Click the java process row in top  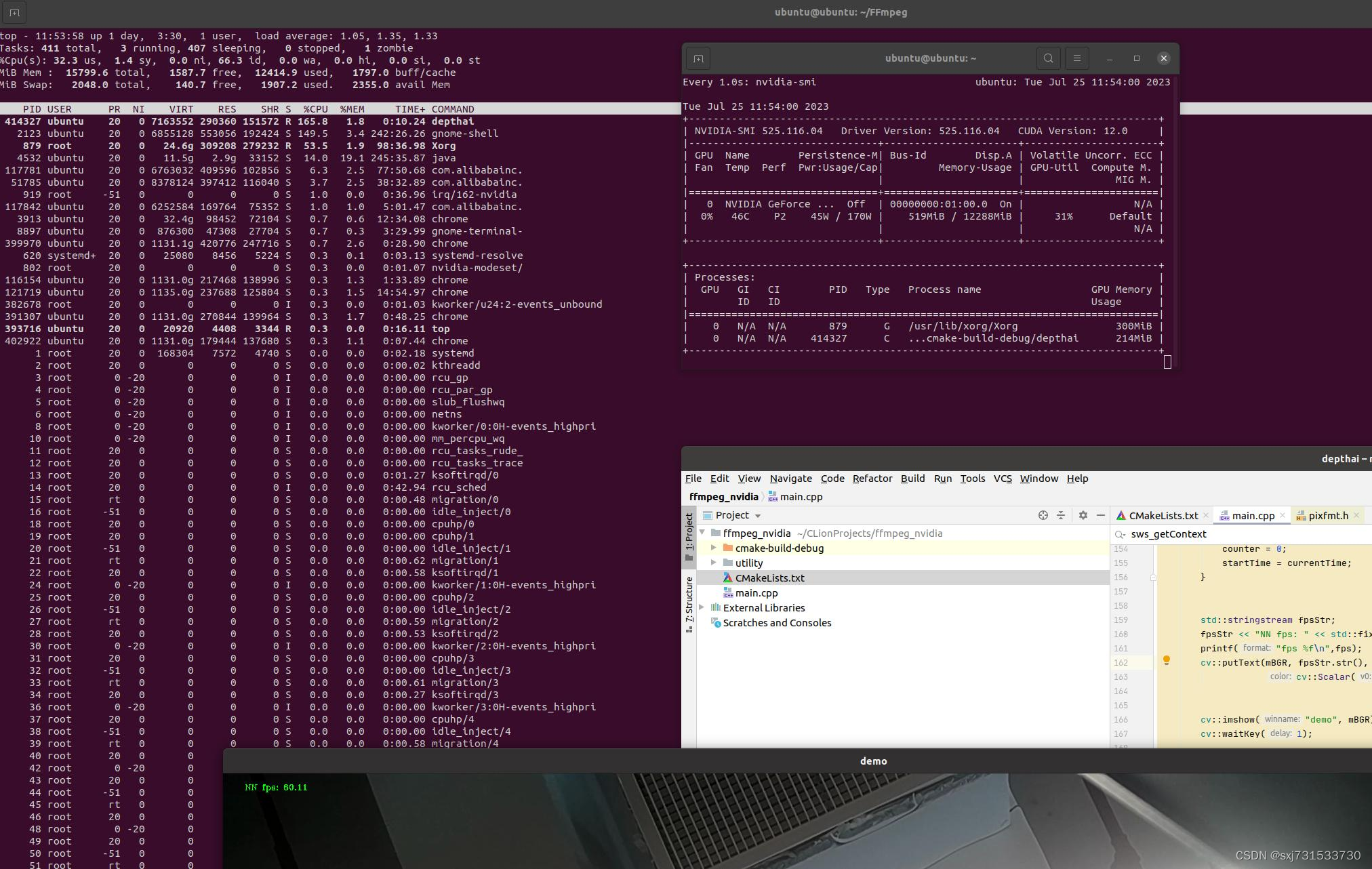tap(340, 158)
